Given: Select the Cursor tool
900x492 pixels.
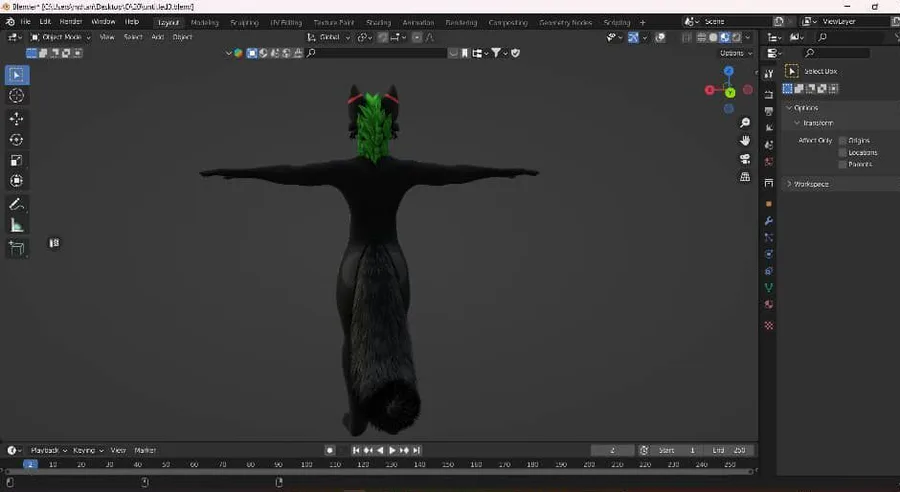Looking at the screenshot, I should click(x=17, y=96).
